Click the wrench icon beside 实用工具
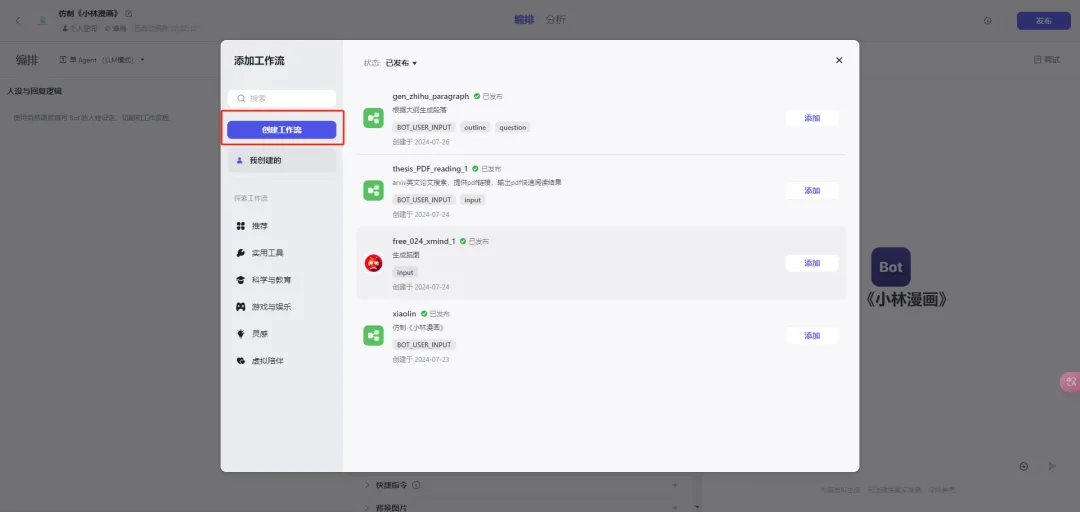1080x512 pixels. (x=240, y=253)
